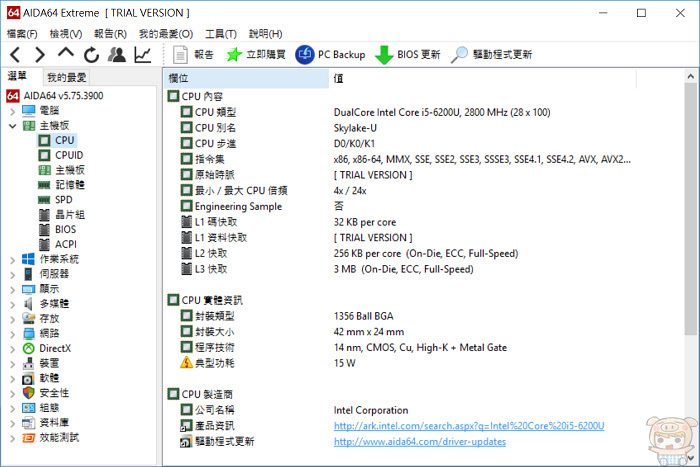Open PC Backup from the toolbar
Screen dimensions: 700x467
(330, 55)
